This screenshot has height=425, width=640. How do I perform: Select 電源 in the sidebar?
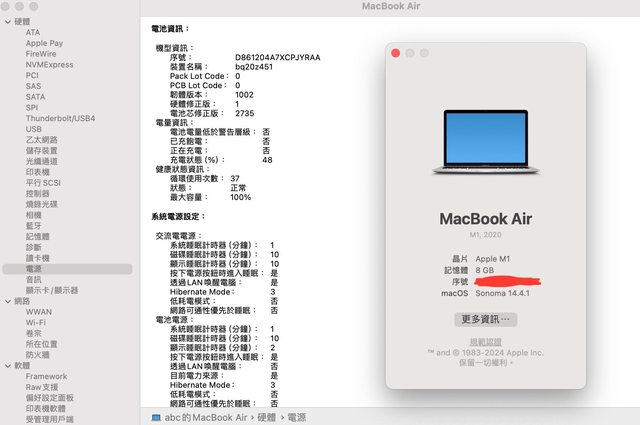34,269
